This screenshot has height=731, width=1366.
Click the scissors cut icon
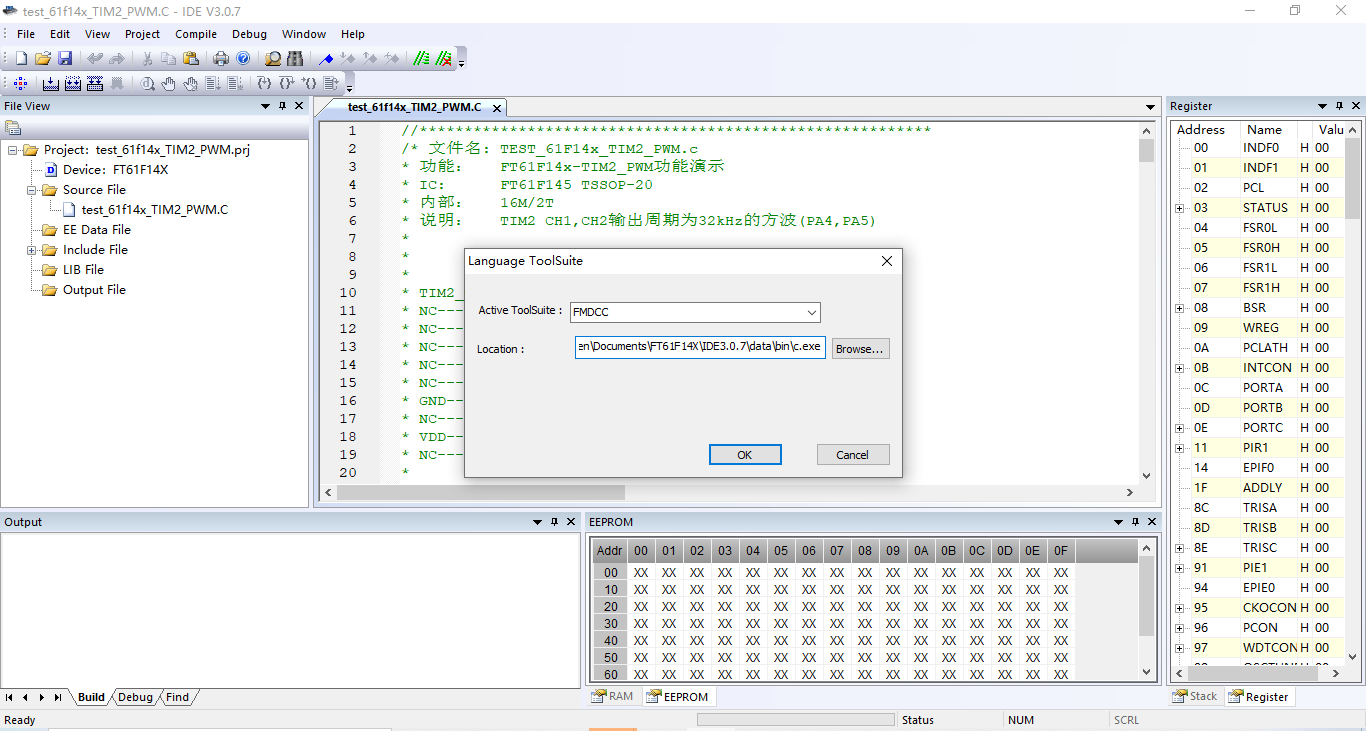[147, 59]
